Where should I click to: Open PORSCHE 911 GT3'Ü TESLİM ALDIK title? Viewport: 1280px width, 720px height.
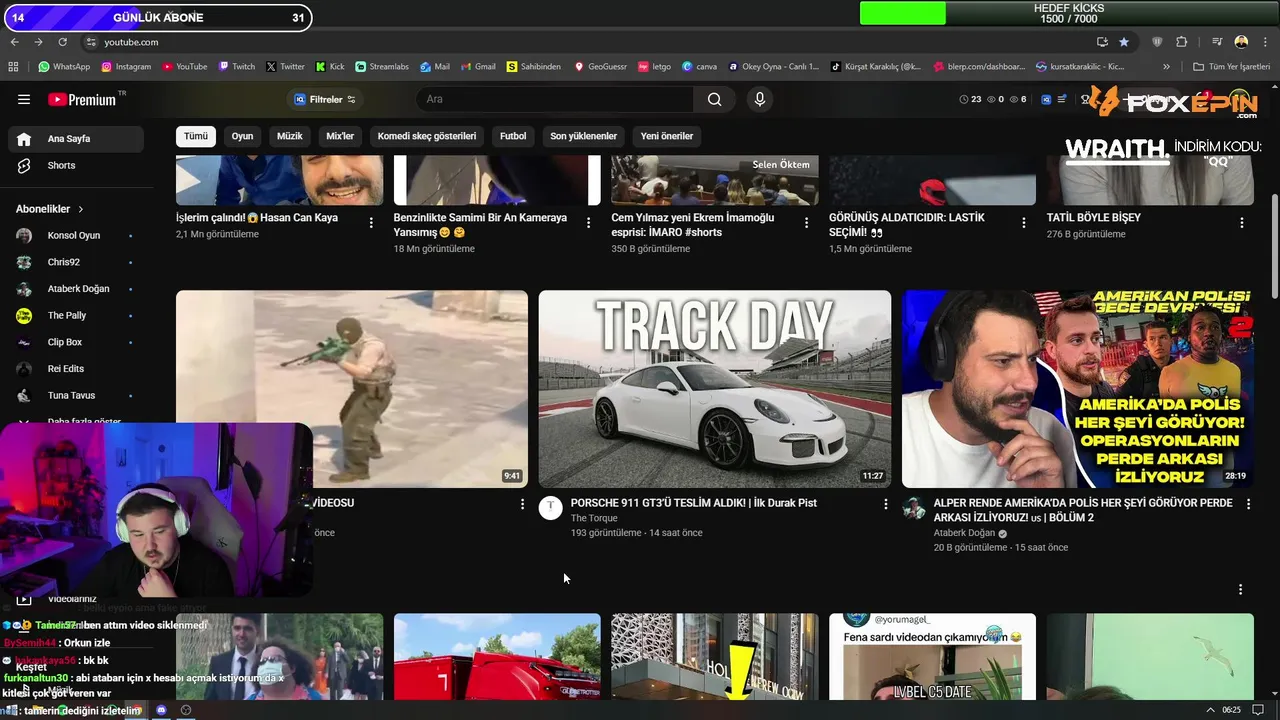pos(693,503)
